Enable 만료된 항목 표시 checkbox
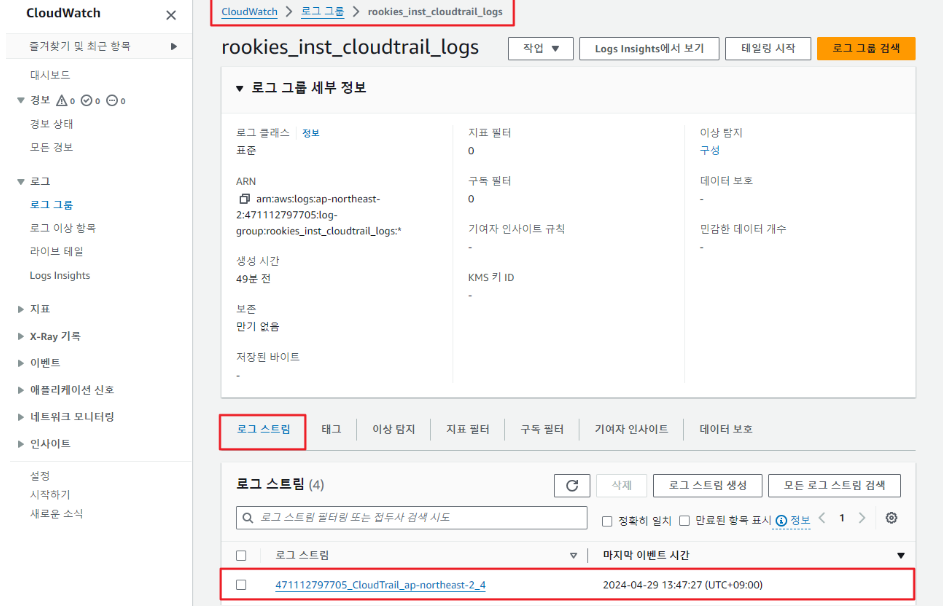 click(x=684, y=521)
